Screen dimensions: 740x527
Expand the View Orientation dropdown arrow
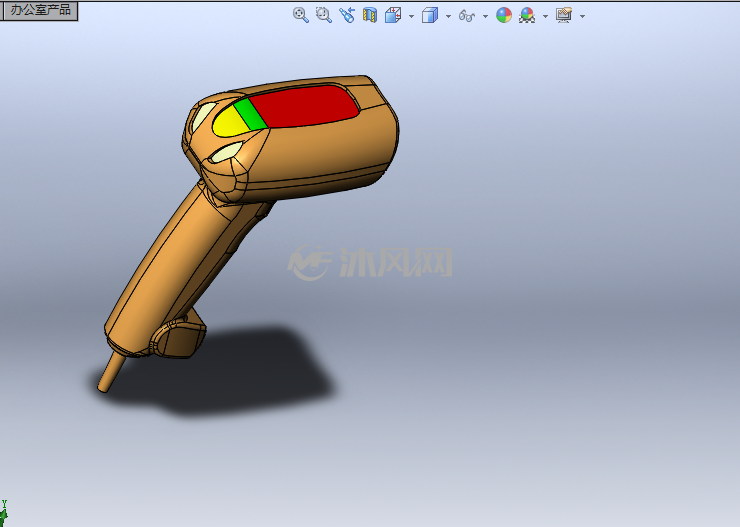point(412,17)
